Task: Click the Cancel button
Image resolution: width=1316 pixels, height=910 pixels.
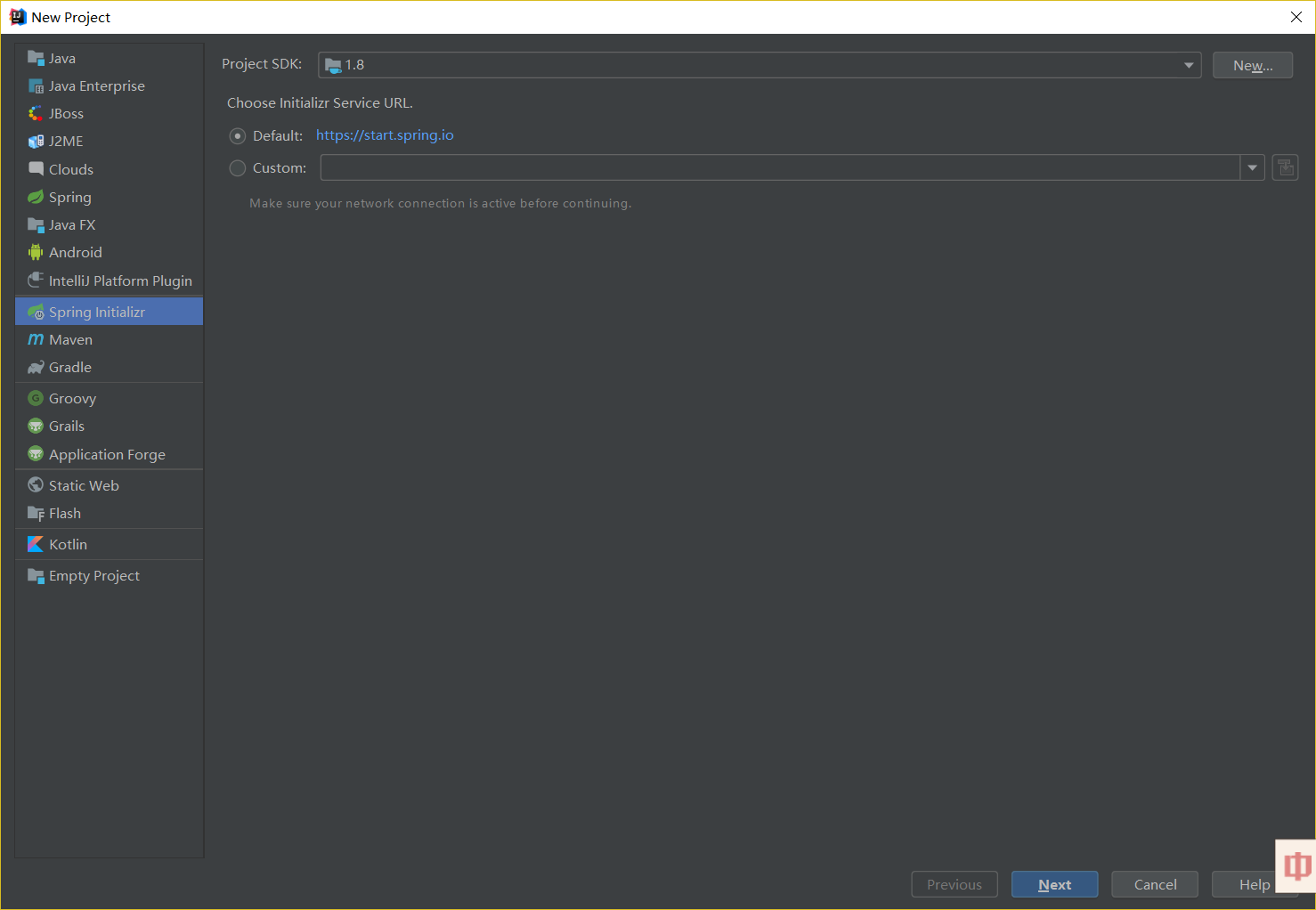Action: [1155, 884]
